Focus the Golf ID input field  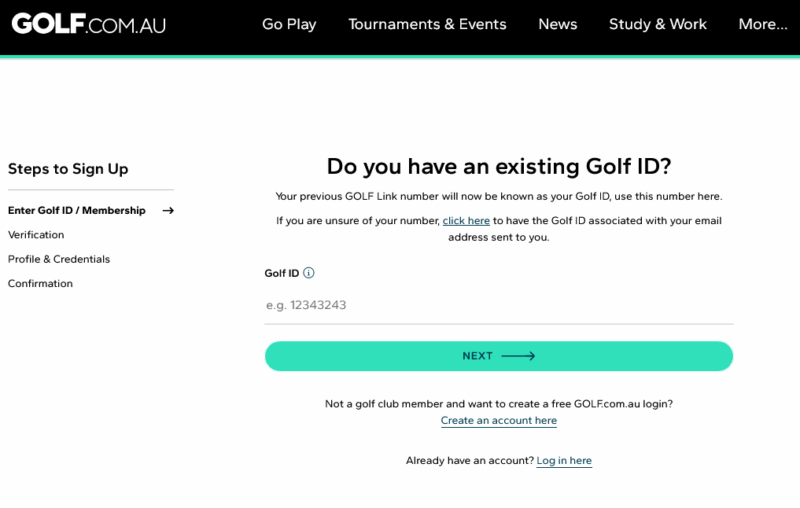pos(498,305)
